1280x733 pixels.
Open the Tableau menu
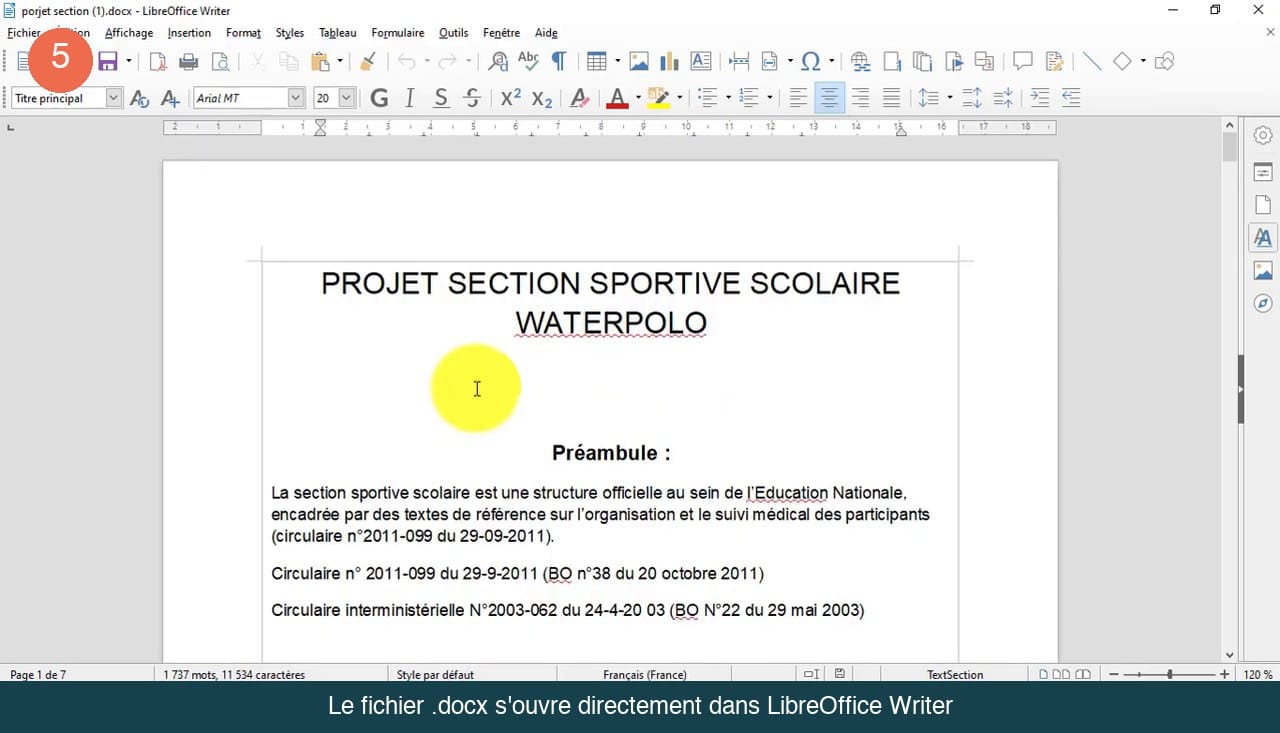337,33
